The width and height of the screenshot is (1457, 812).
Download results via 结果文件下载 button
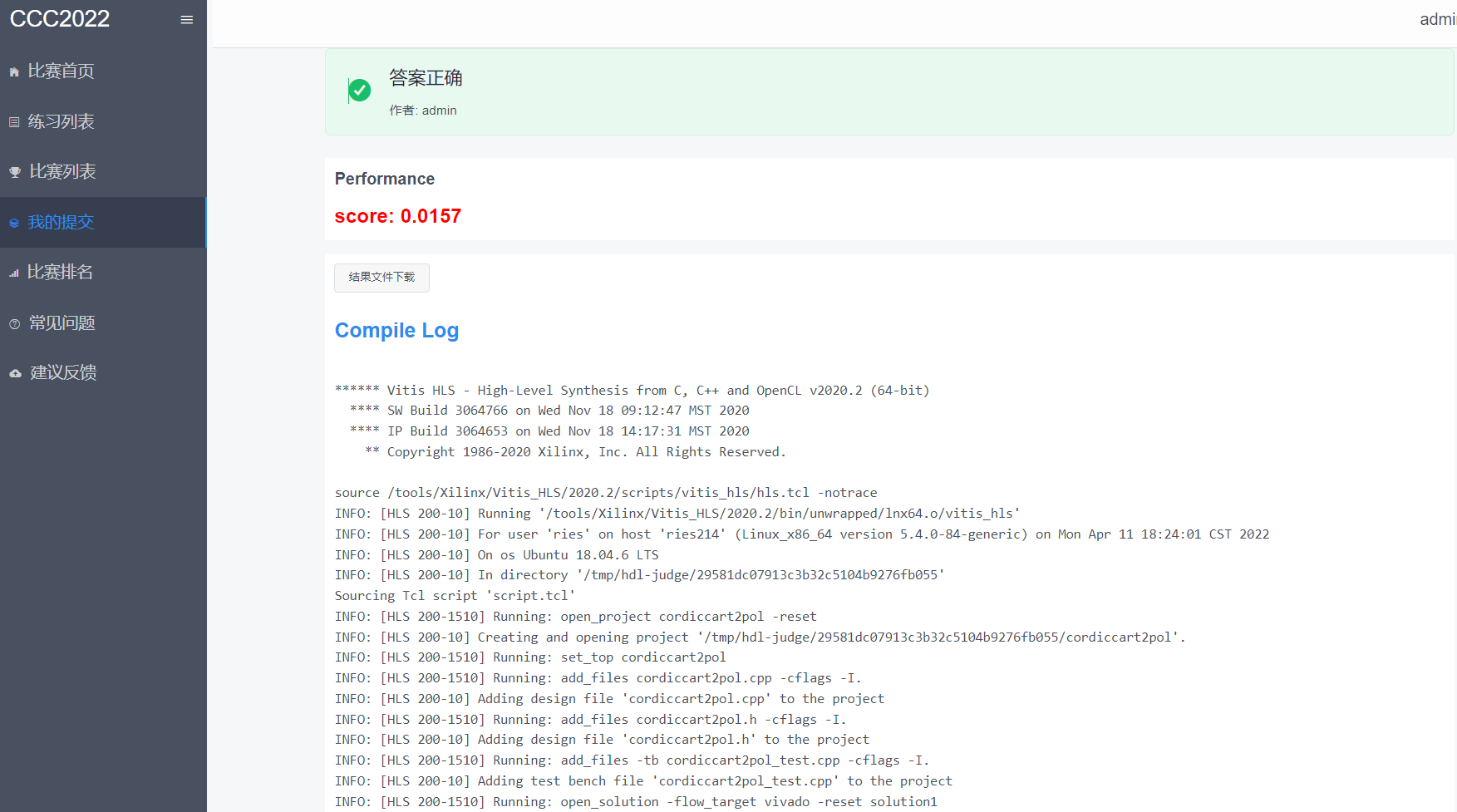point(381,278)
